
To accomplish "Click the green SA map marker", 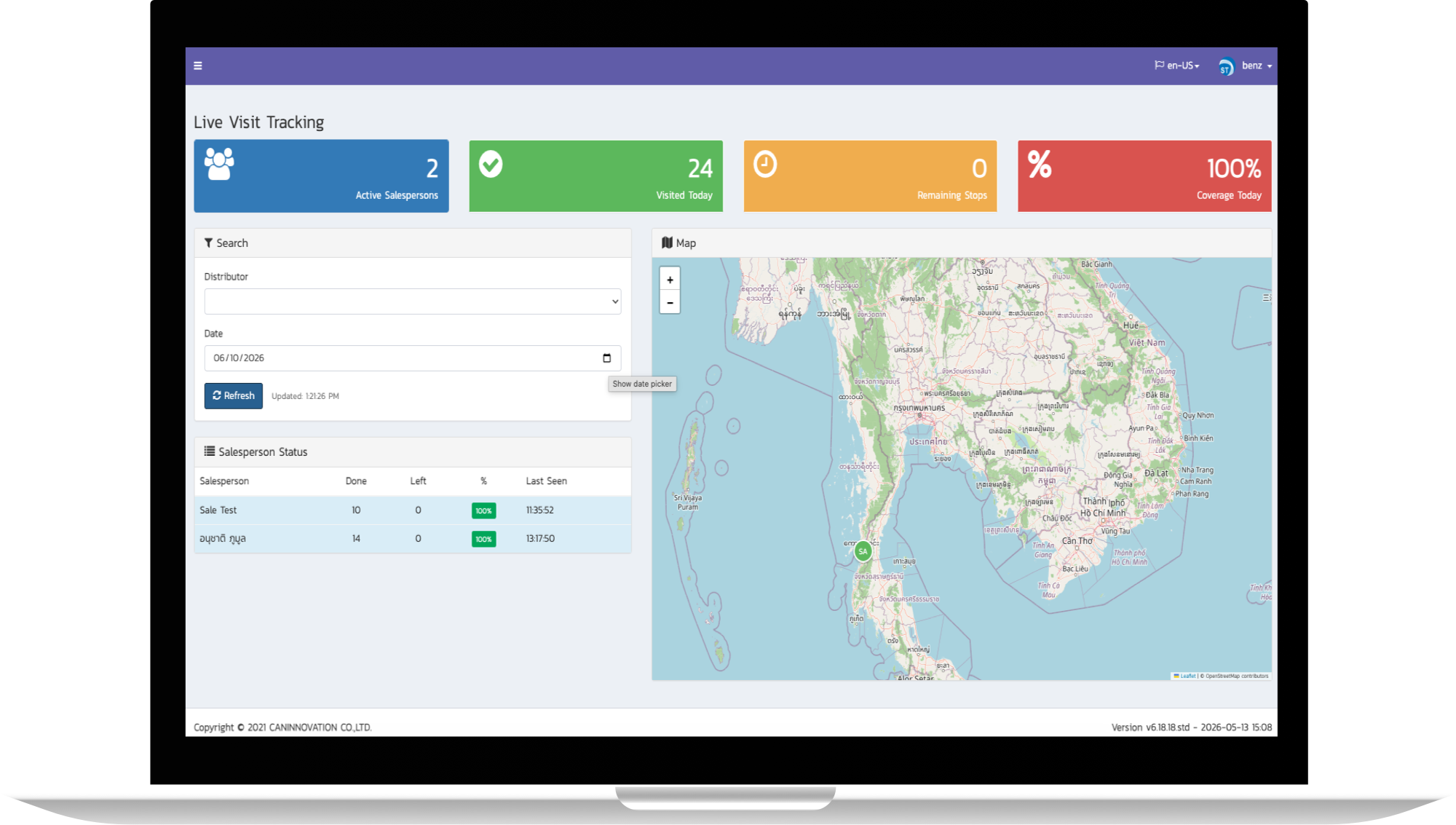I will pos(863,551).
